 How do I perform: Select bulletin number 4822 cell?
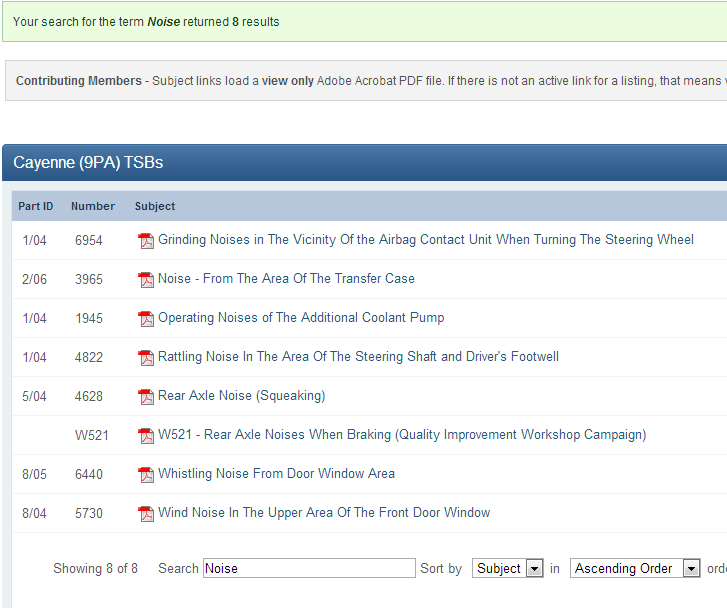pos(89,358)
